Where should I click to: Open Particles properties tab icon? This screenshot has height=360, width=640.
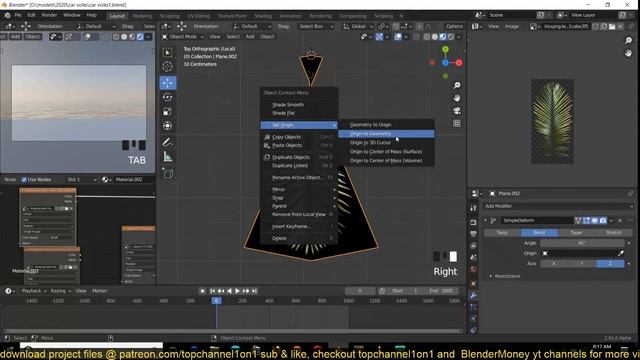[x=473, y=307]
